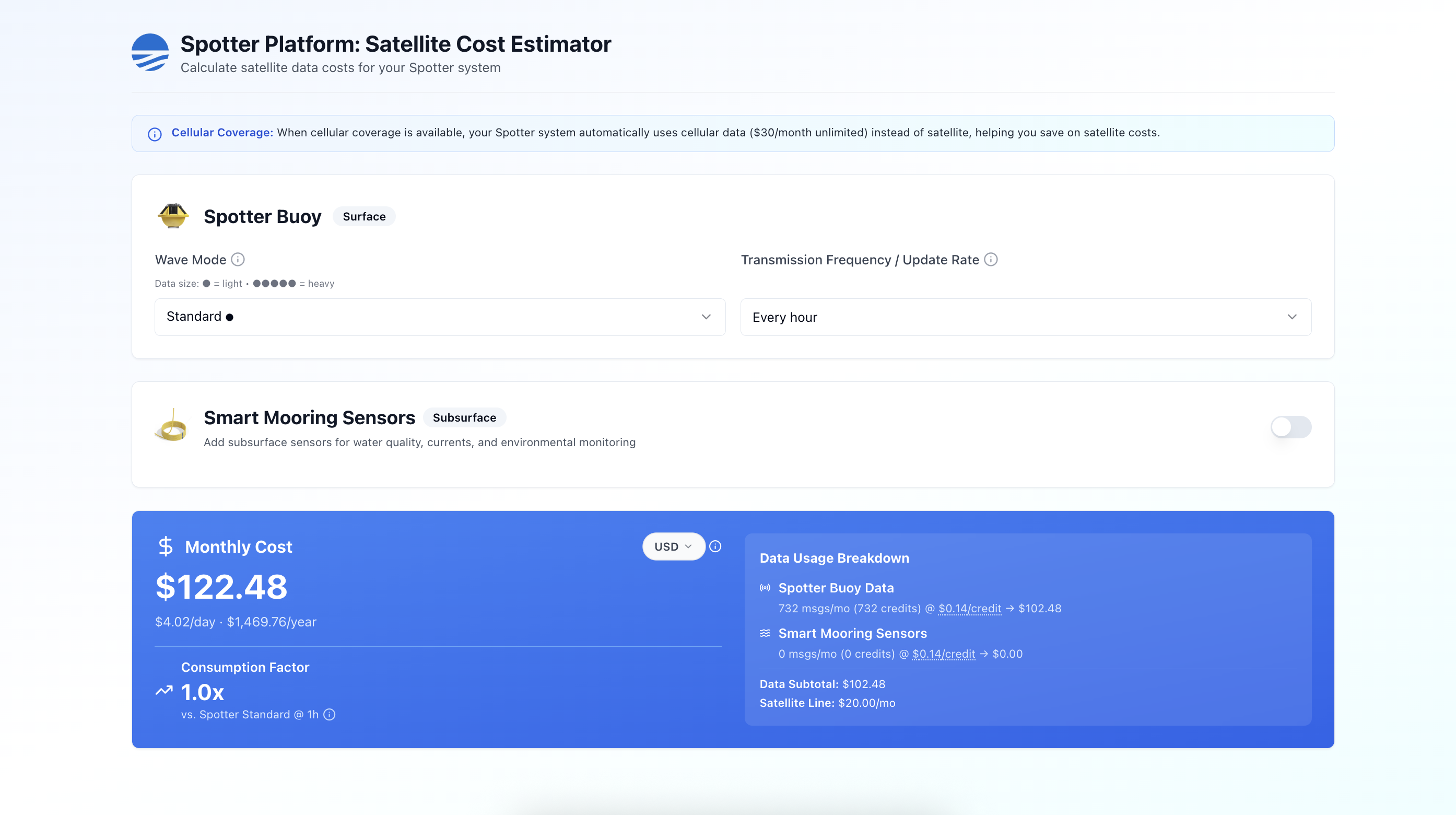Click the Subsurface badge
The image size is (1456, 815).
click(x=464, y=417)
